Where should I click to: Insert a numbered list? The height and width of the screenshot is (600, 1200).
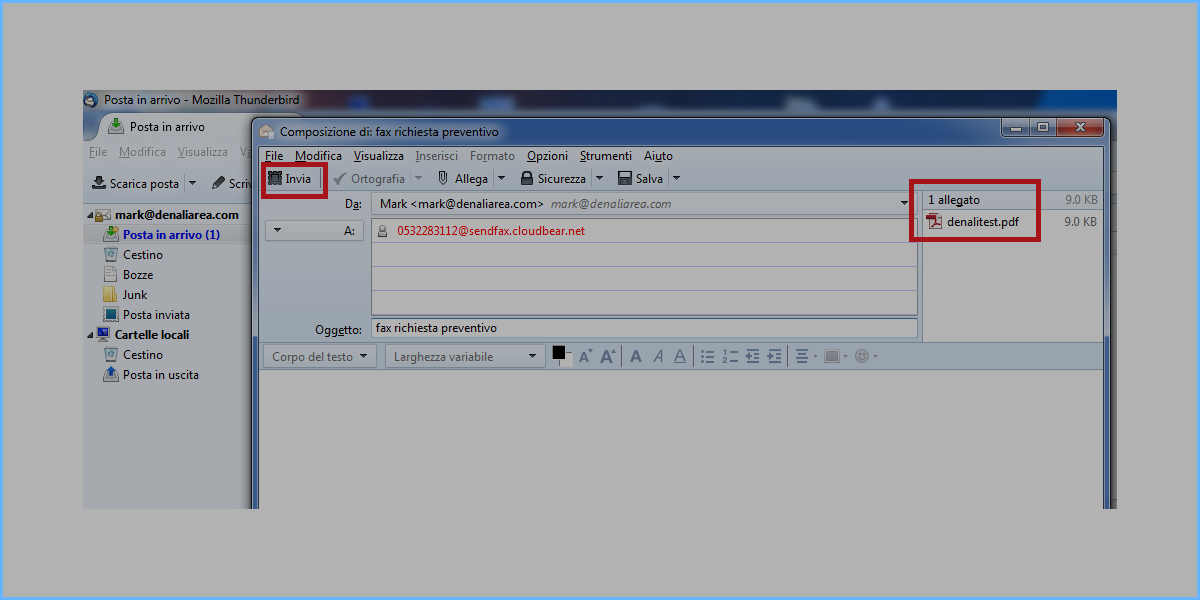click(x=730, y=356)
